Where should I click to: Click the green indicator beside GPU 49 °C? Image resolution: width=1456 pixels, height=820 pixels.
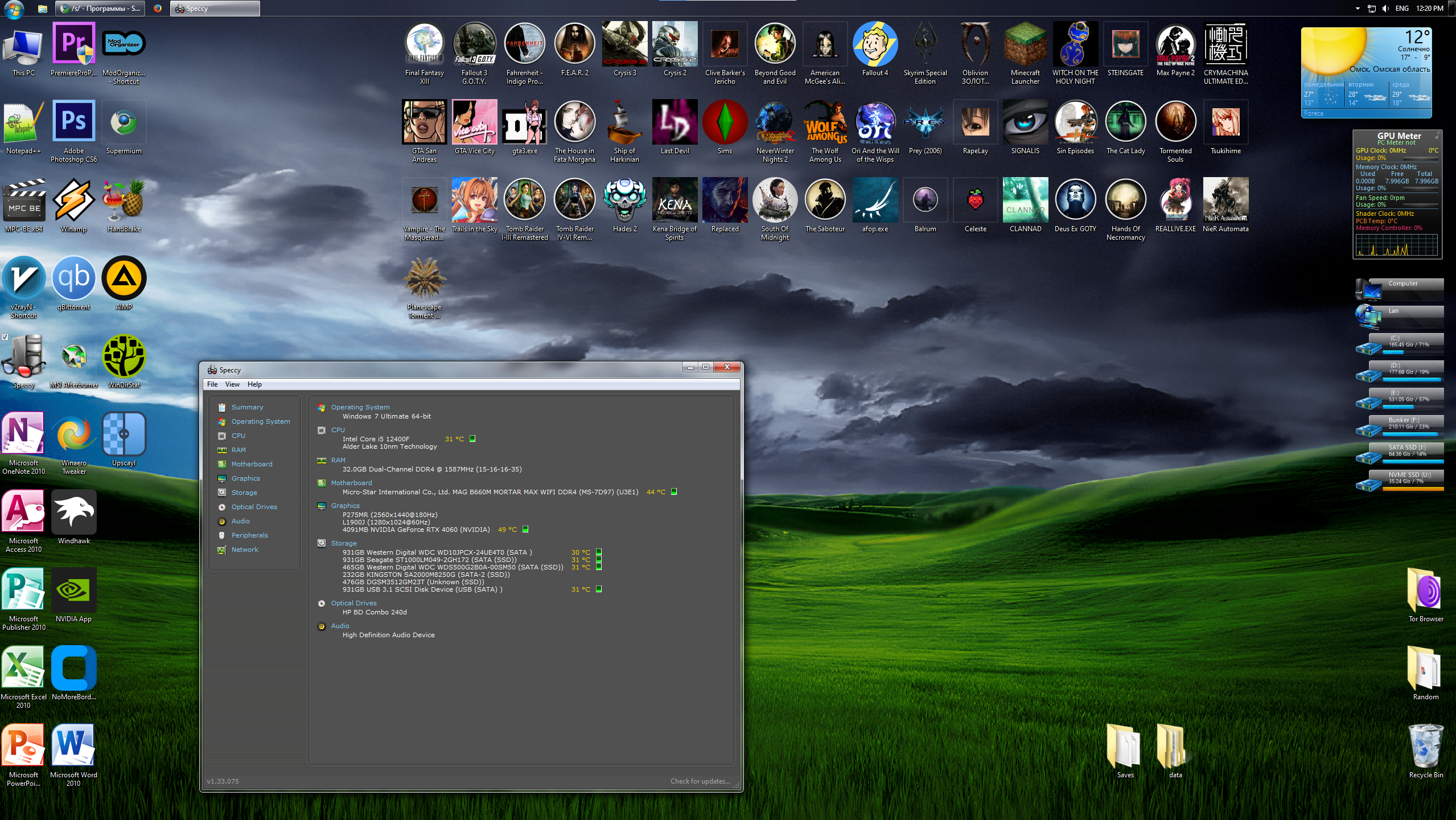(x=525, y=529)
